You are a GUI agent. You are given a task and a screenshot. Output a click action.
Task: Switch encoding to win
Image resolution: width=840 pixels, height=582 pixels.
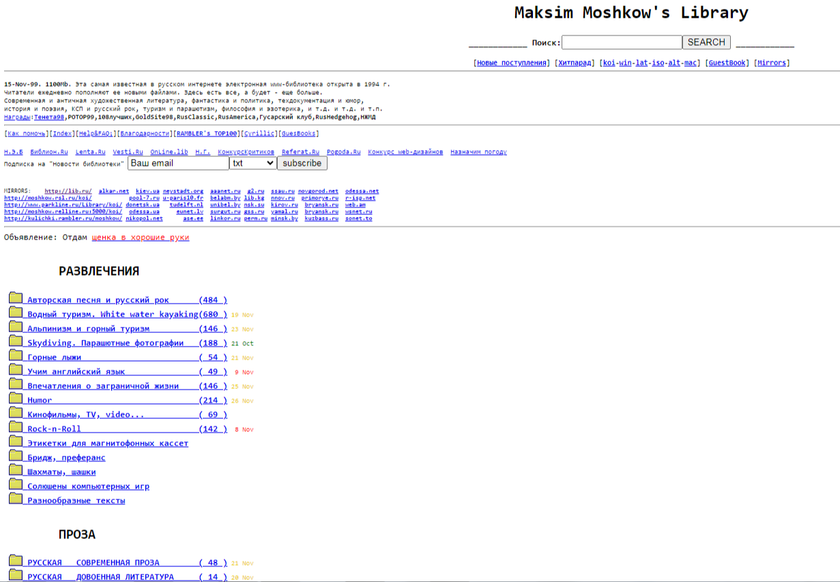(x=625, y=63)
